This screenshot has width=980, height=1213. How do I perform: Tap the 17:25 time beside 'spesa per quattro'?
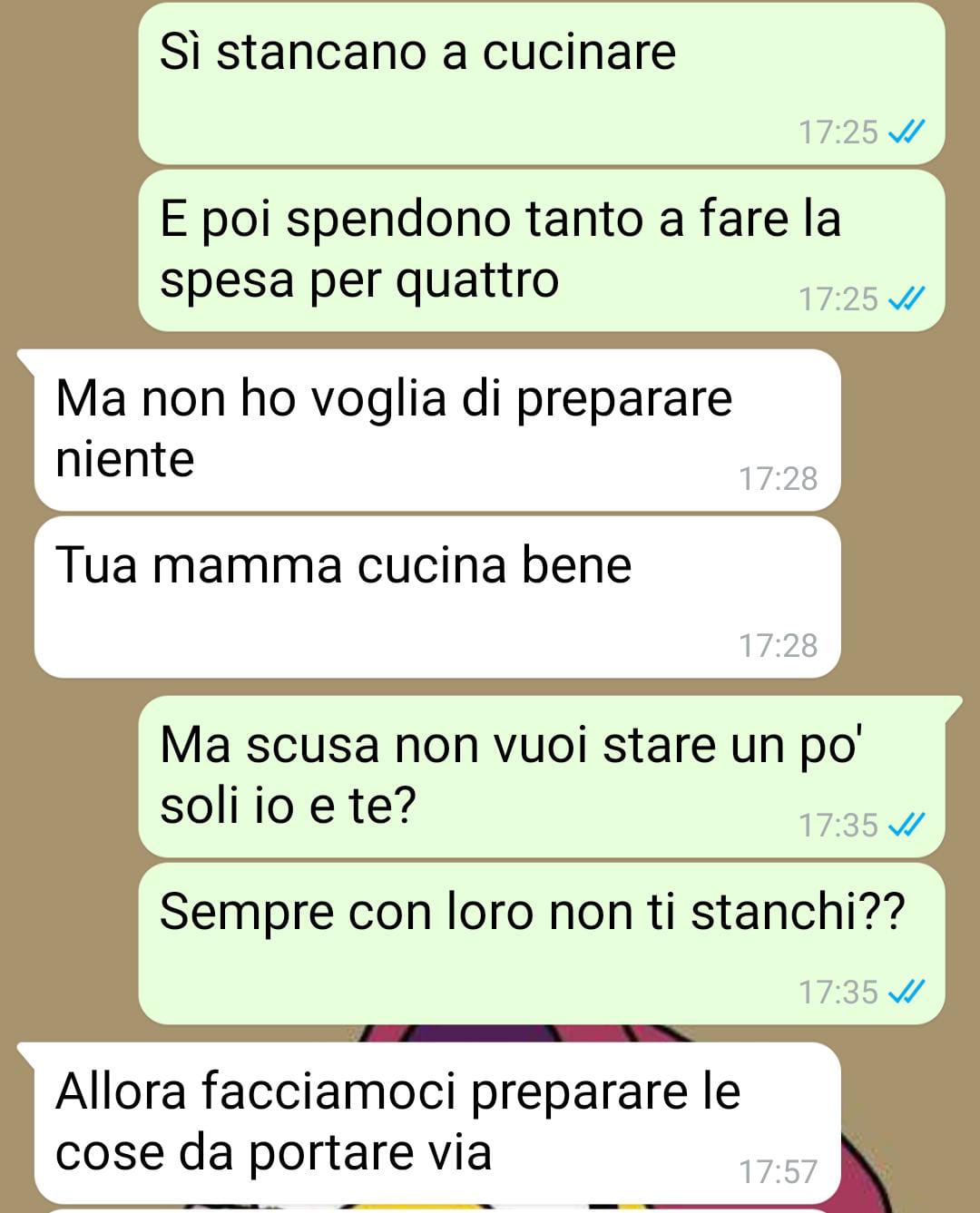click(838, 298)
